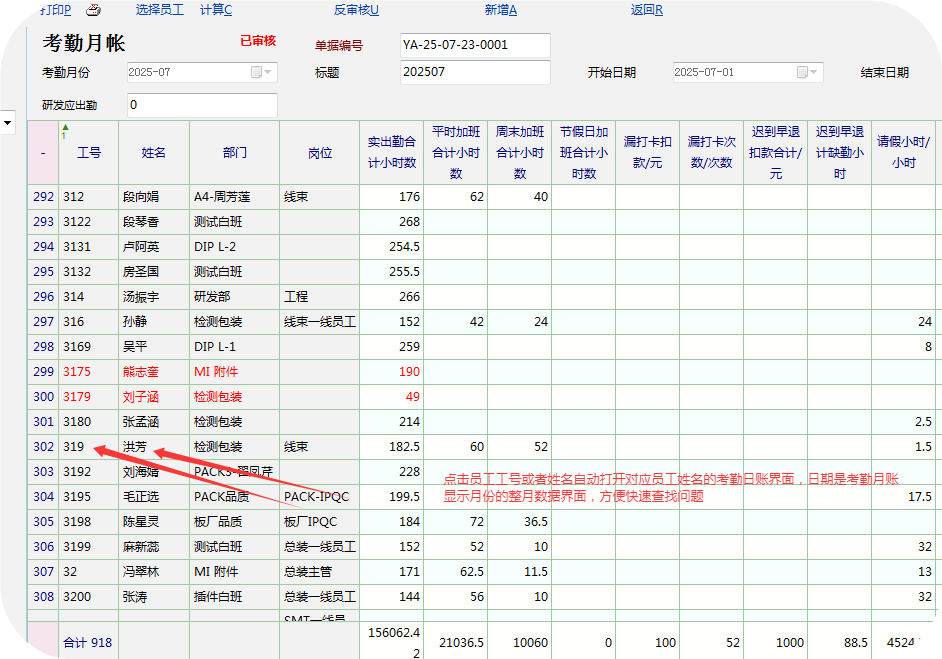Viewport: 942px width, 659px height.
Task: Open the small dropdown at left edge
Action: coord(8,122)
